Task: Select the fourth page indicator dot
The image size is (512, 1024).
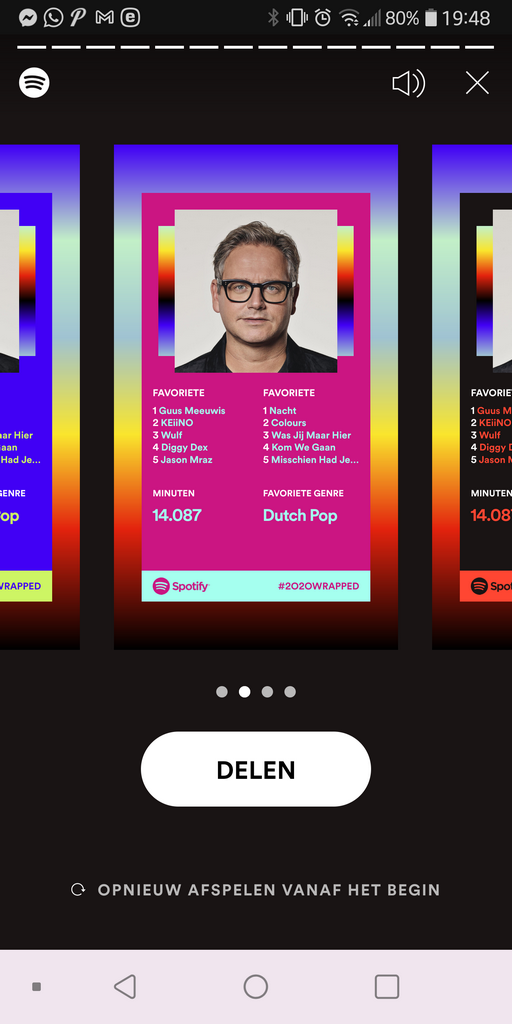Action: click(x=290, y=692)
